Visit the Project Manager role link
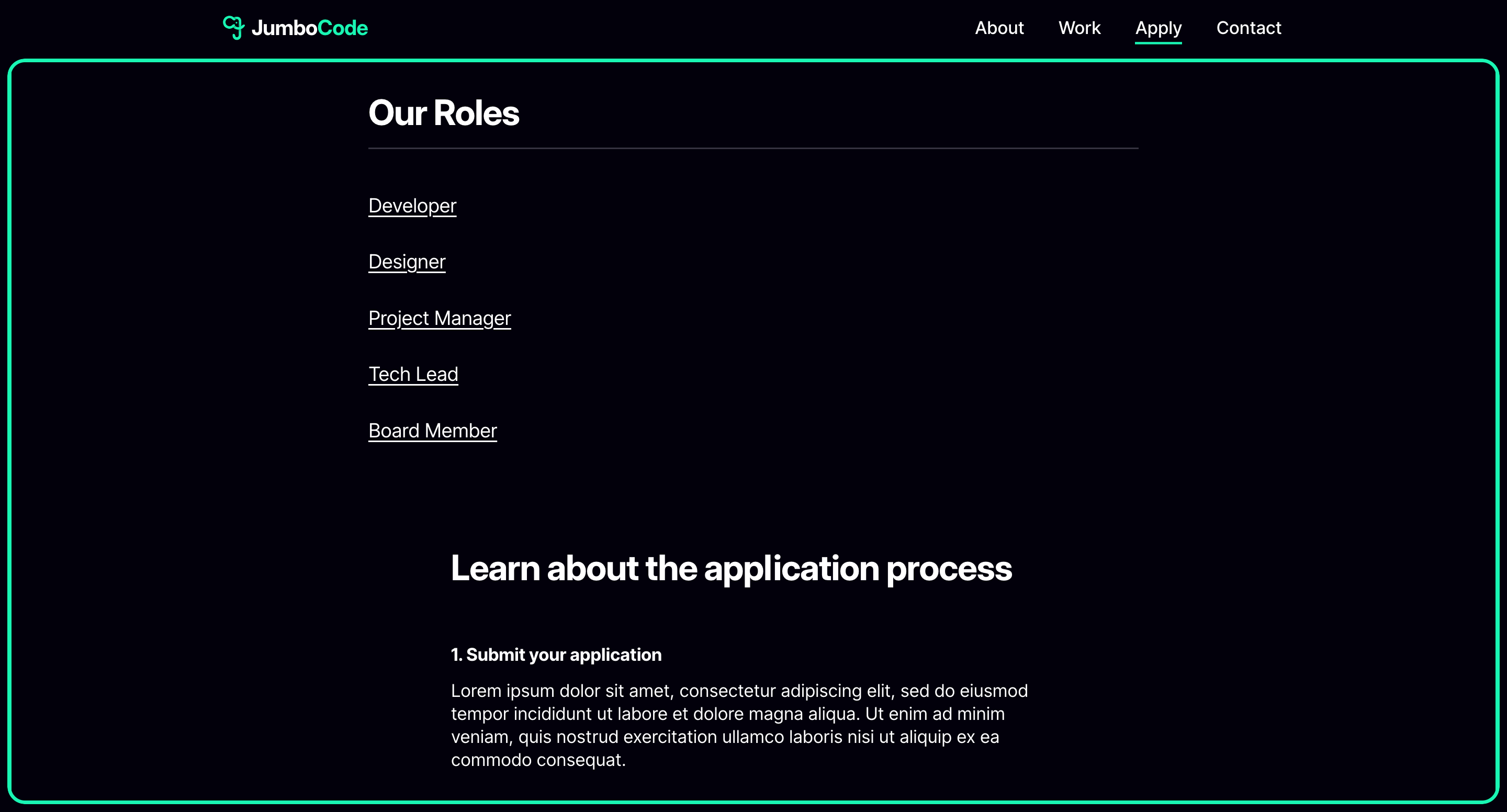 point(440,318)
